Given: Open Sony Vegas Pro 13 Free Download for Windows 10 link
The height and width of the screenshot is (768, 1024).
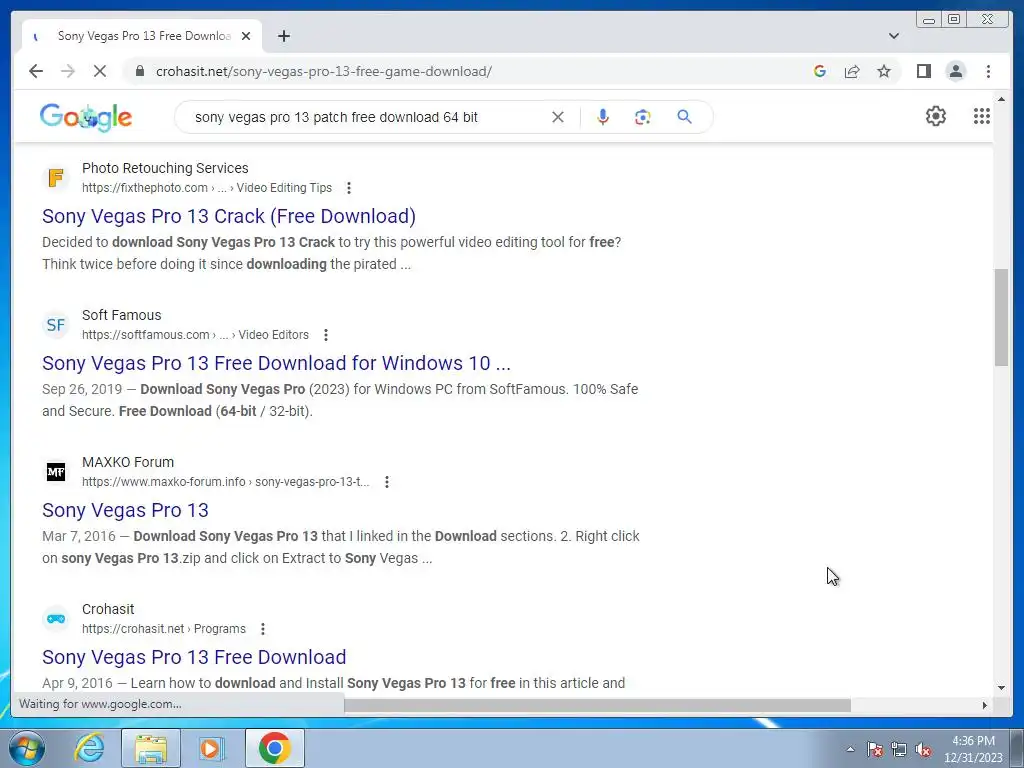Looking at the screenshot, I should click(276, 363).
